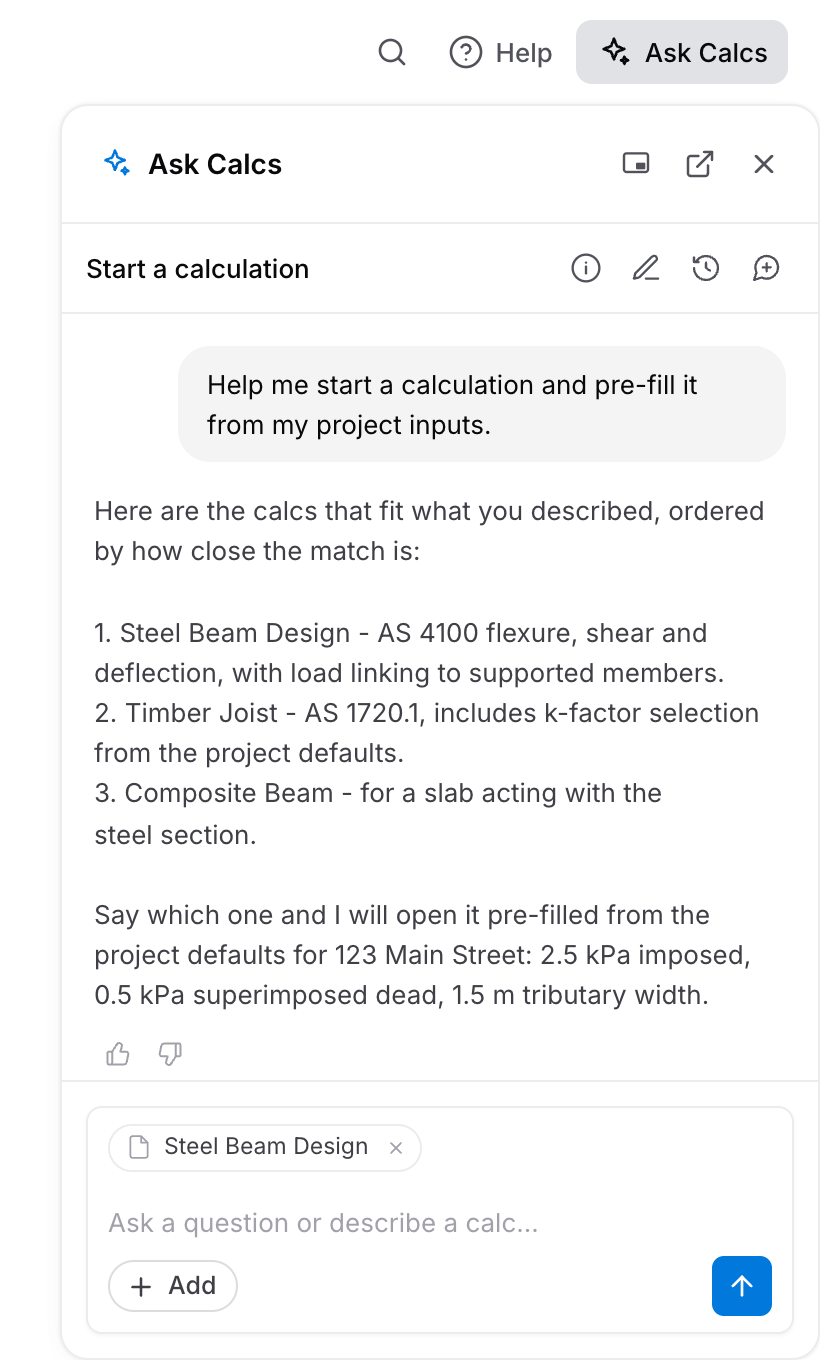Give the response a thumbs up

click(118, 1054)
